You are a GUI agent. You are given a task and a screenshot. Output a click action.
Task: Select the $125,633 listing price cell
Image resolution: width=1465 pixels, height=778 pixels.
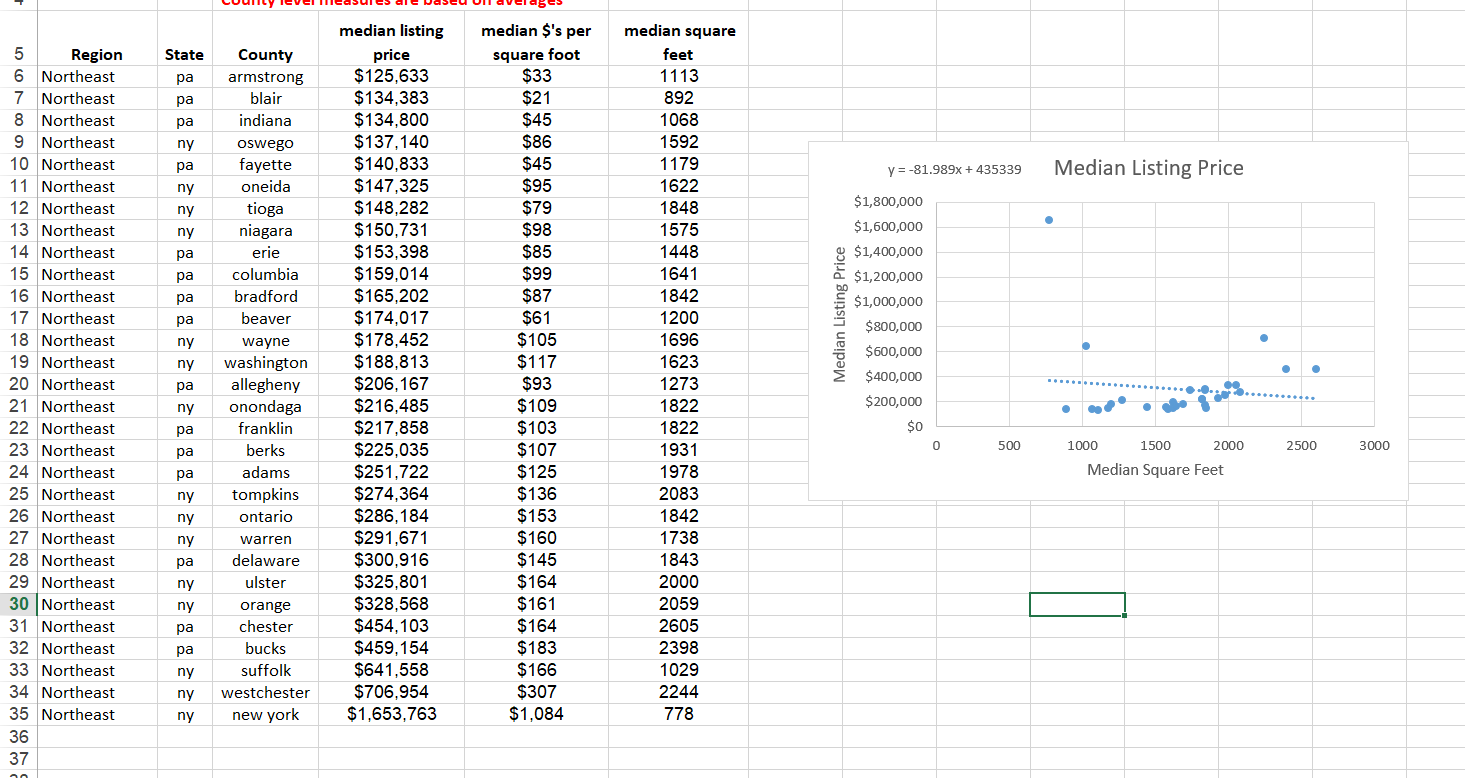pos(391,77)
